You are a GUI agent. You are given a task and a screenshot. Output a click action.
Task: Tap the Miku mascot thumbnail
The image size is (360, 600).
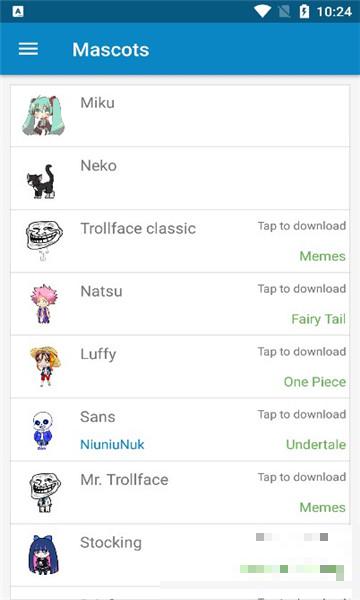[43, 116]
